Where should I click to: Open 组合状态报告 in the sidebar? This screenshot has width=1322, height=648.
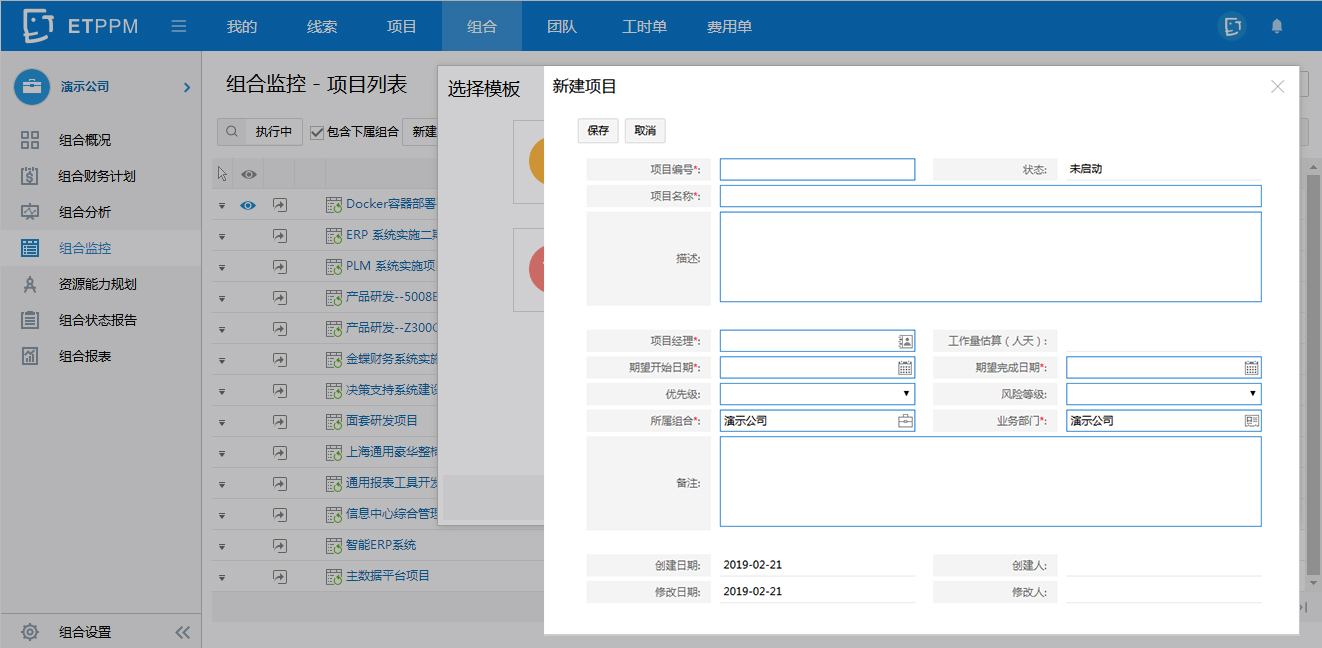coord(96,320)
